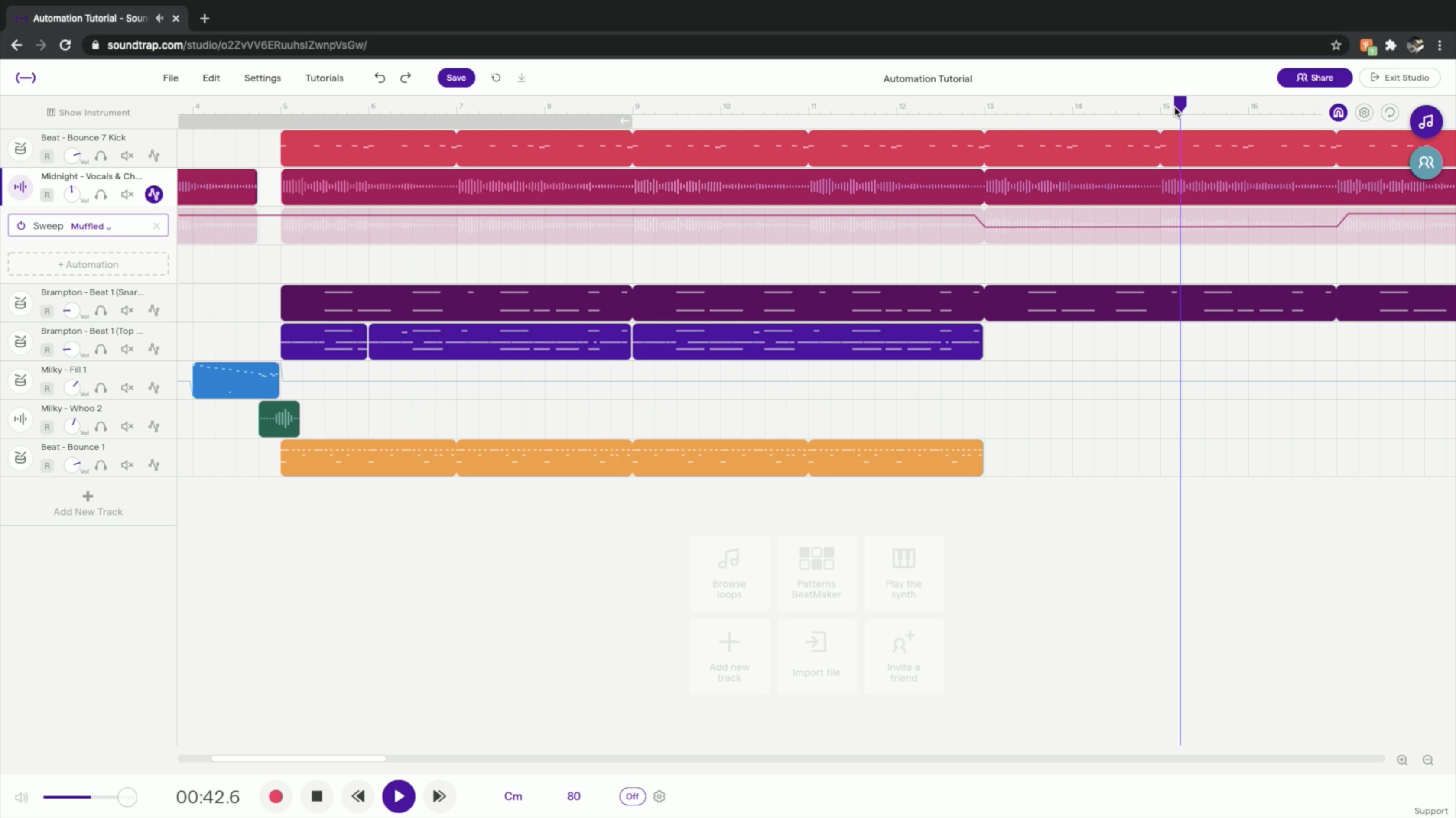Open the Tutorials menu
1456x818 pixels.
pos(324,78)
